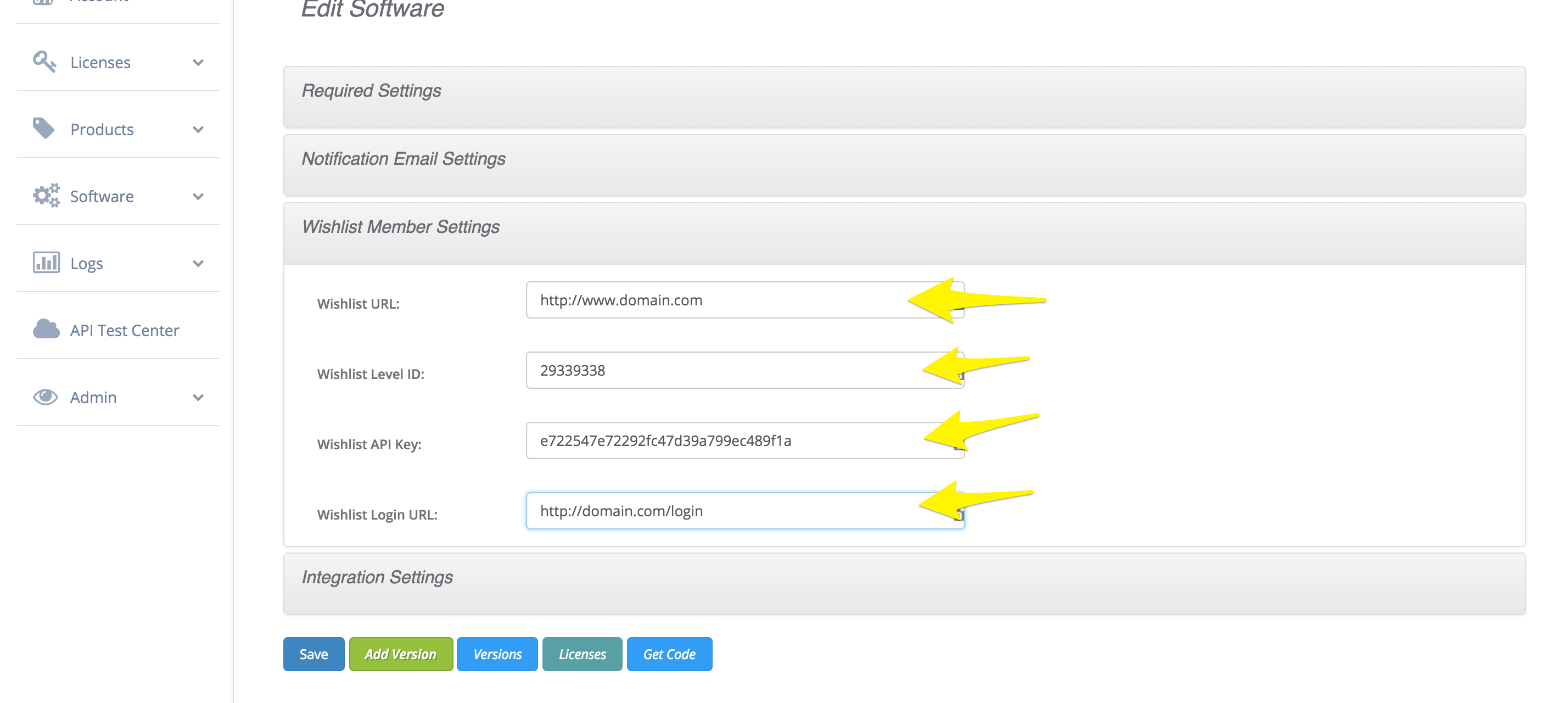The image size is (1568, 703).
Task: Collapse the Wishlist Member Settings section
Action: (x=905, y=234)
